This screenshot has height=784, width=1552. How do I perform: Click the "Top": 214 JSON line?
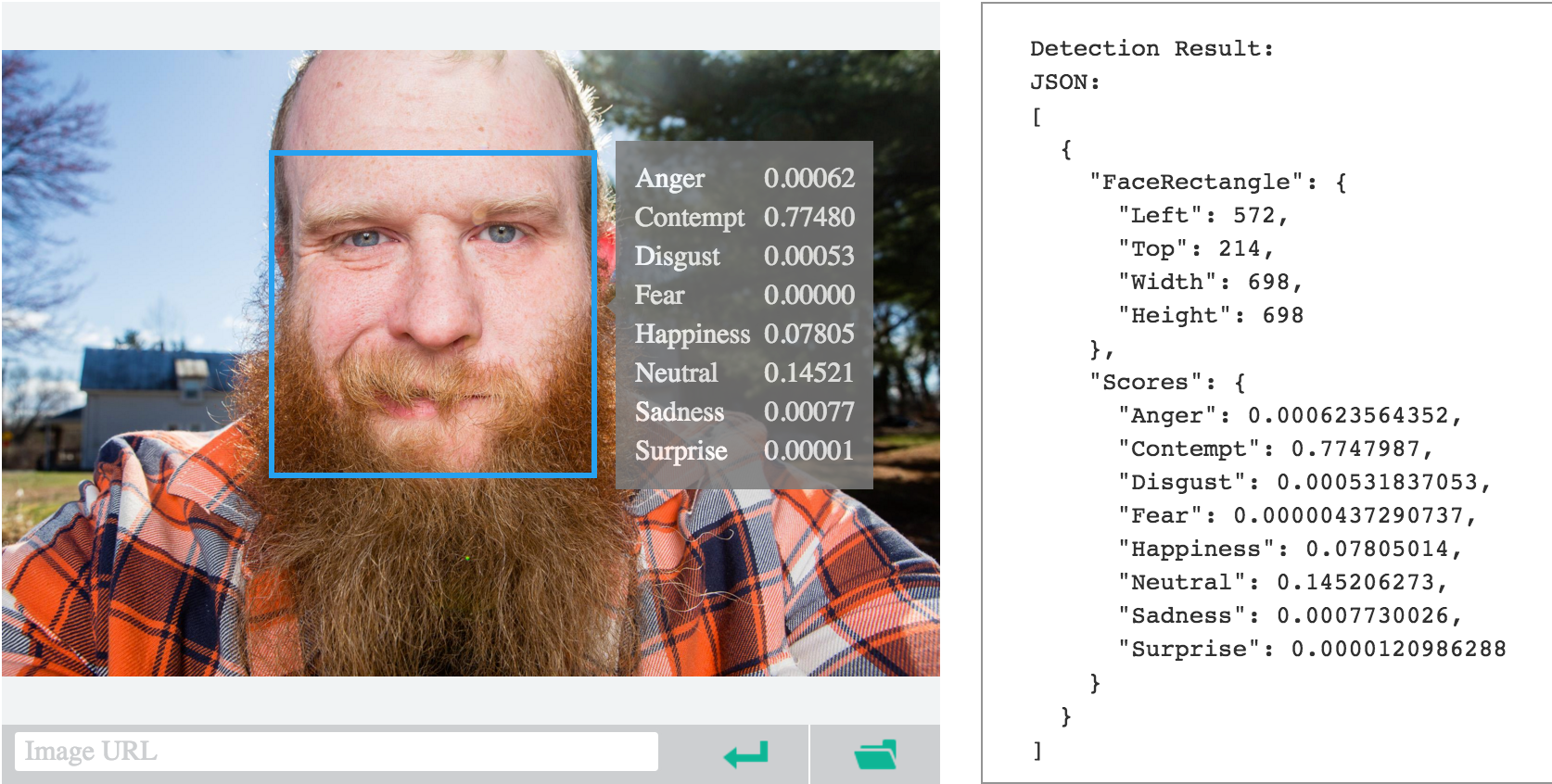point(1196,248)
